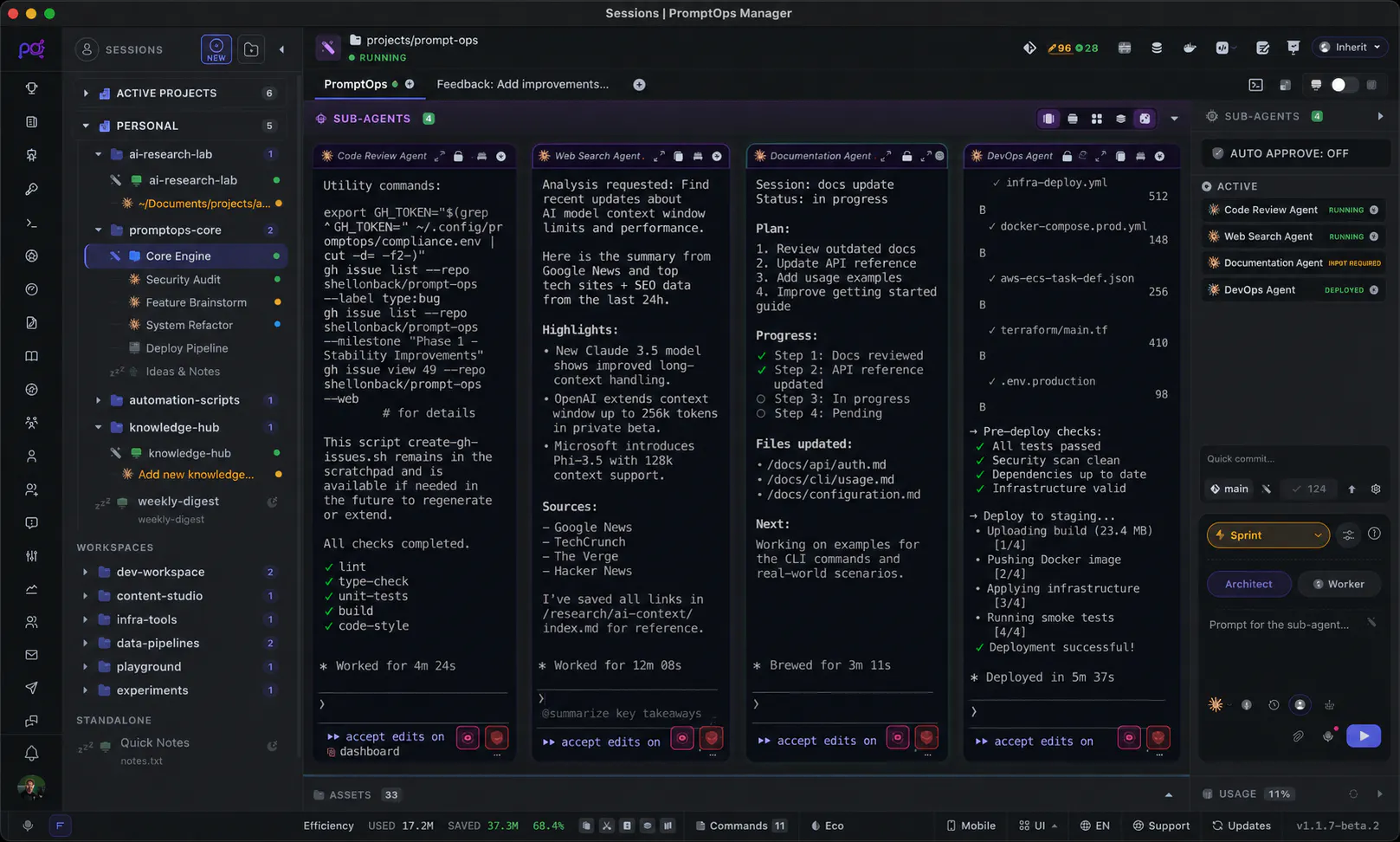Stop the DevOps Agent in the ACTIVE list
1400x842 pixels.
tap(1374, 290)
